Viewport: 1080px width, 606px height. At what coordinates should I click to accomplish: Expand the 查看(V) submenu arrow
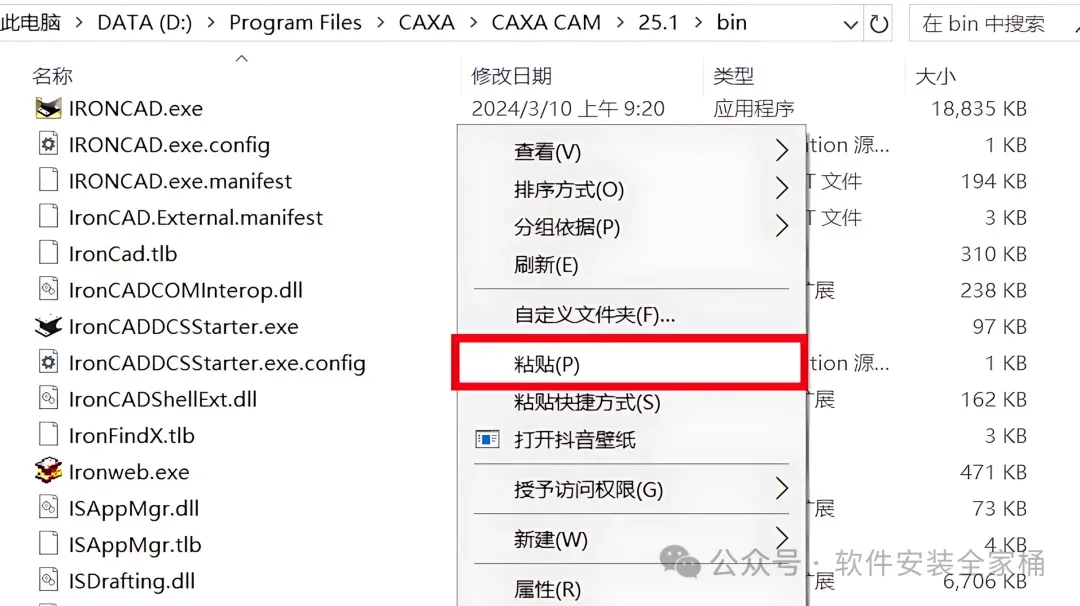781,150
